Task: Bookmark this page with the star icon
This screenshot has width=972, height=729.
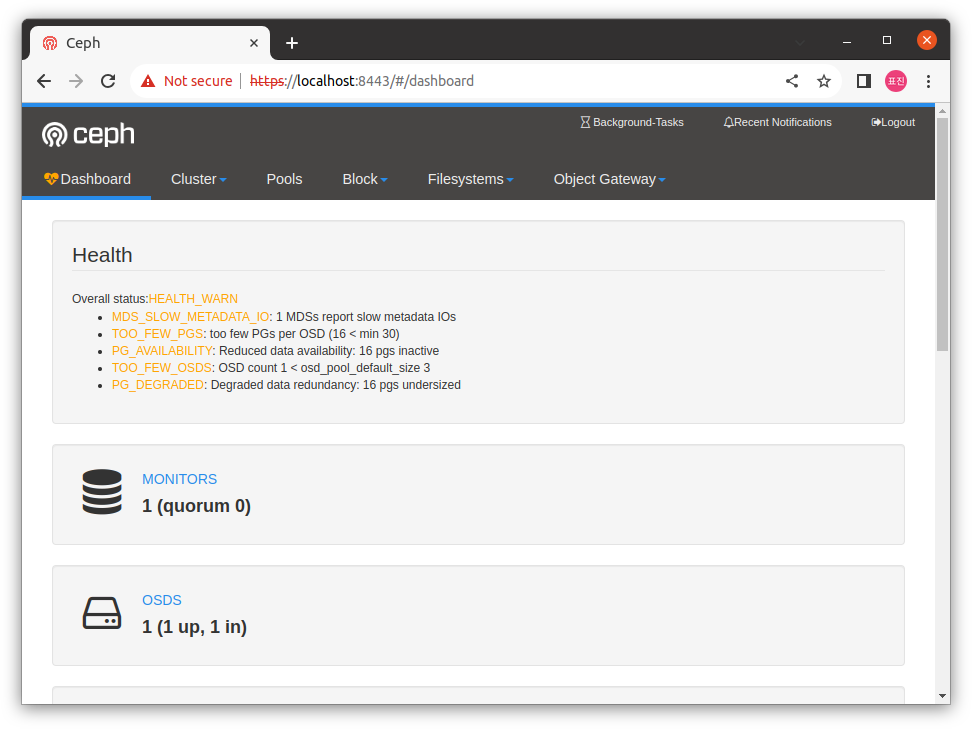Action: [824, 81]
